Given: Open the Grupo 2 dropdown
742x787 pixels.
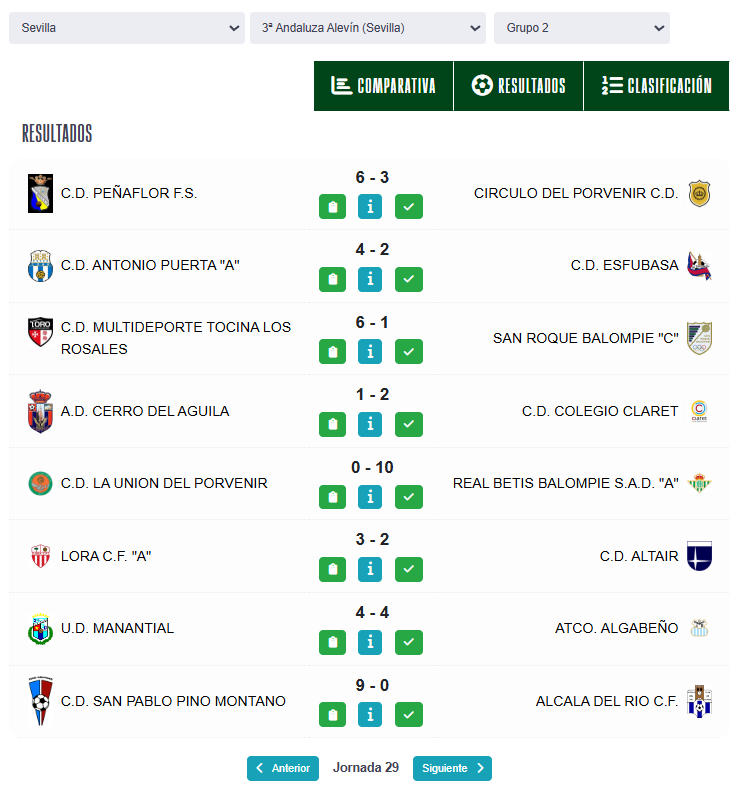Looking at the screenshot, I should tap(581, 28).
